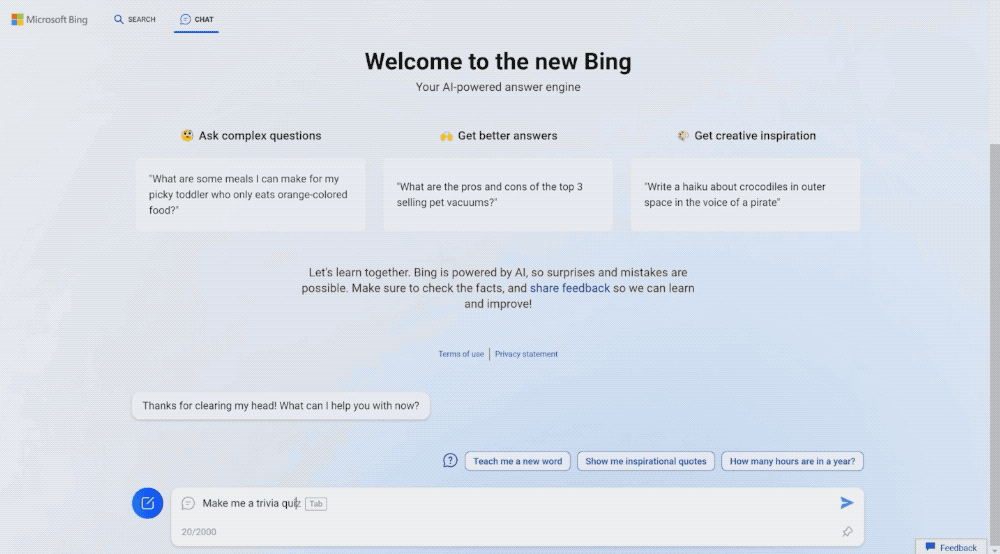The width and height of the screenshot is (1000, 554).
Task: Click the pin icon in chat box
Action: pyautogui.click(x=847, y=532)
